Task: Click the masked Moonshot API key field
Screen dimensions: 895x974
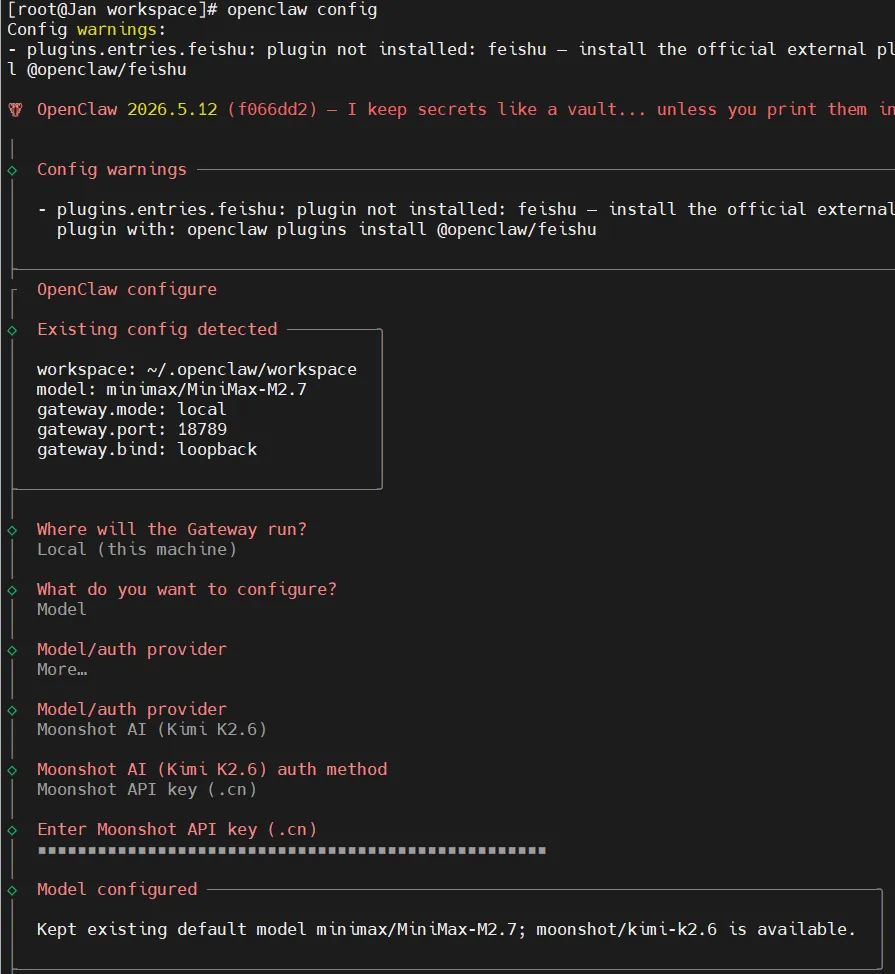Action: tap(292, 850)
